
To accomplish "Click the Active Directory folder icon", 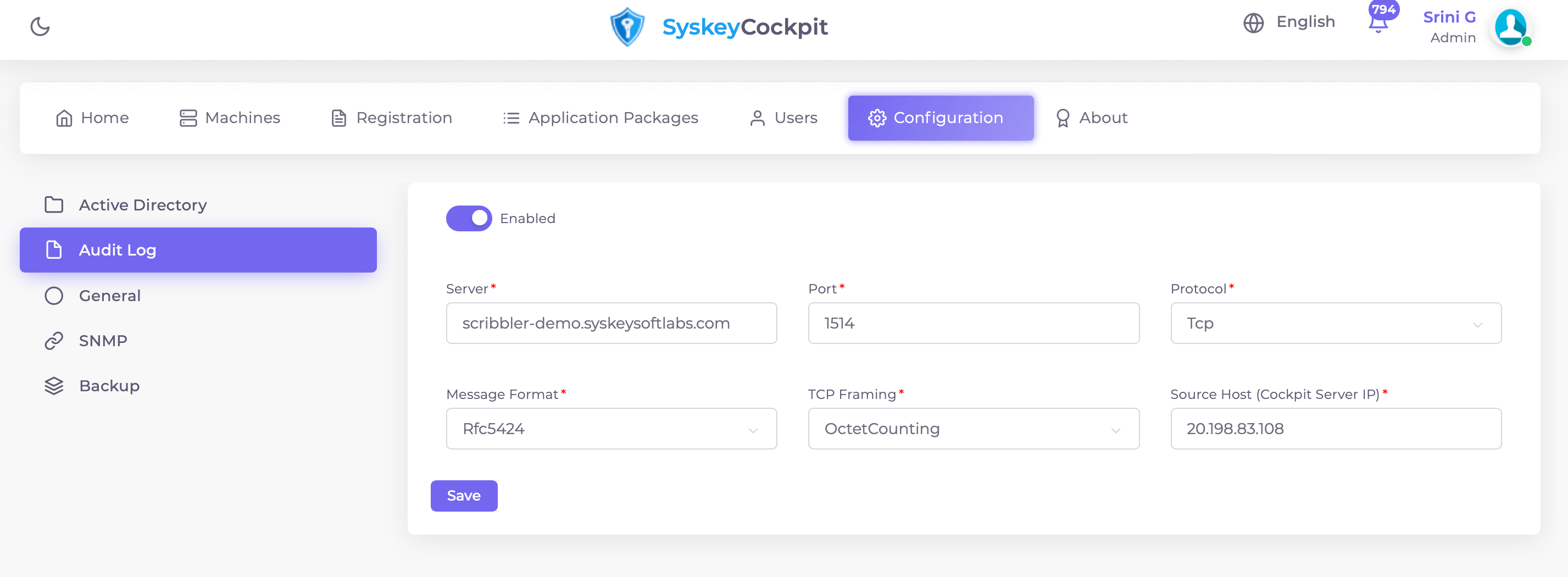I will [55, 205].
